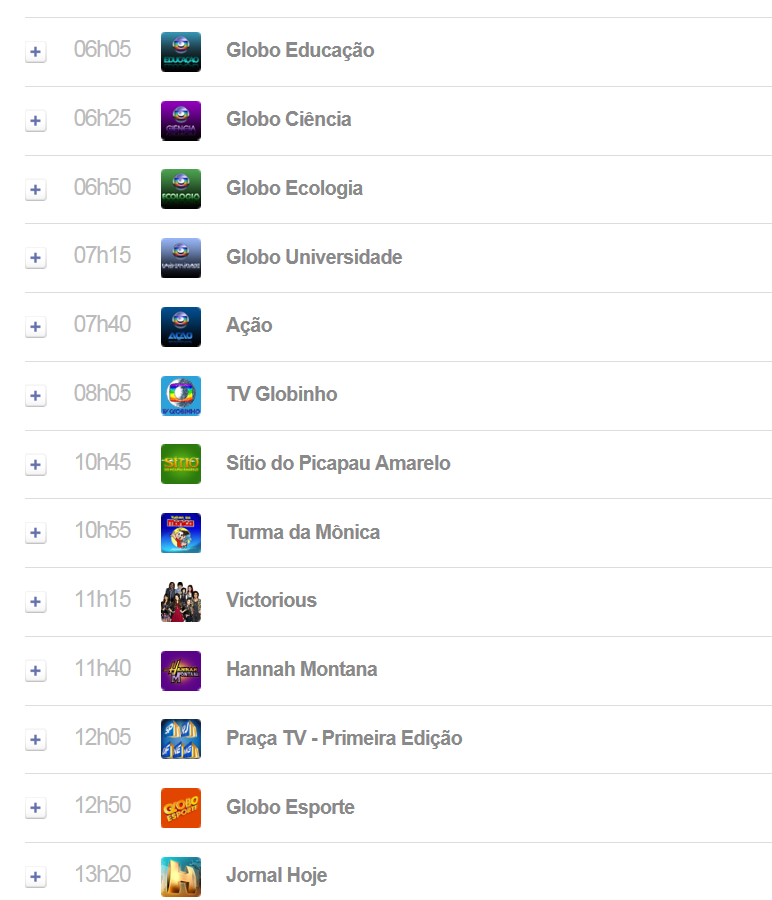The width and height of the screenshot is (772, 900).
Task: Select the green Globo Ecologia icon
Action: [181, 189]
